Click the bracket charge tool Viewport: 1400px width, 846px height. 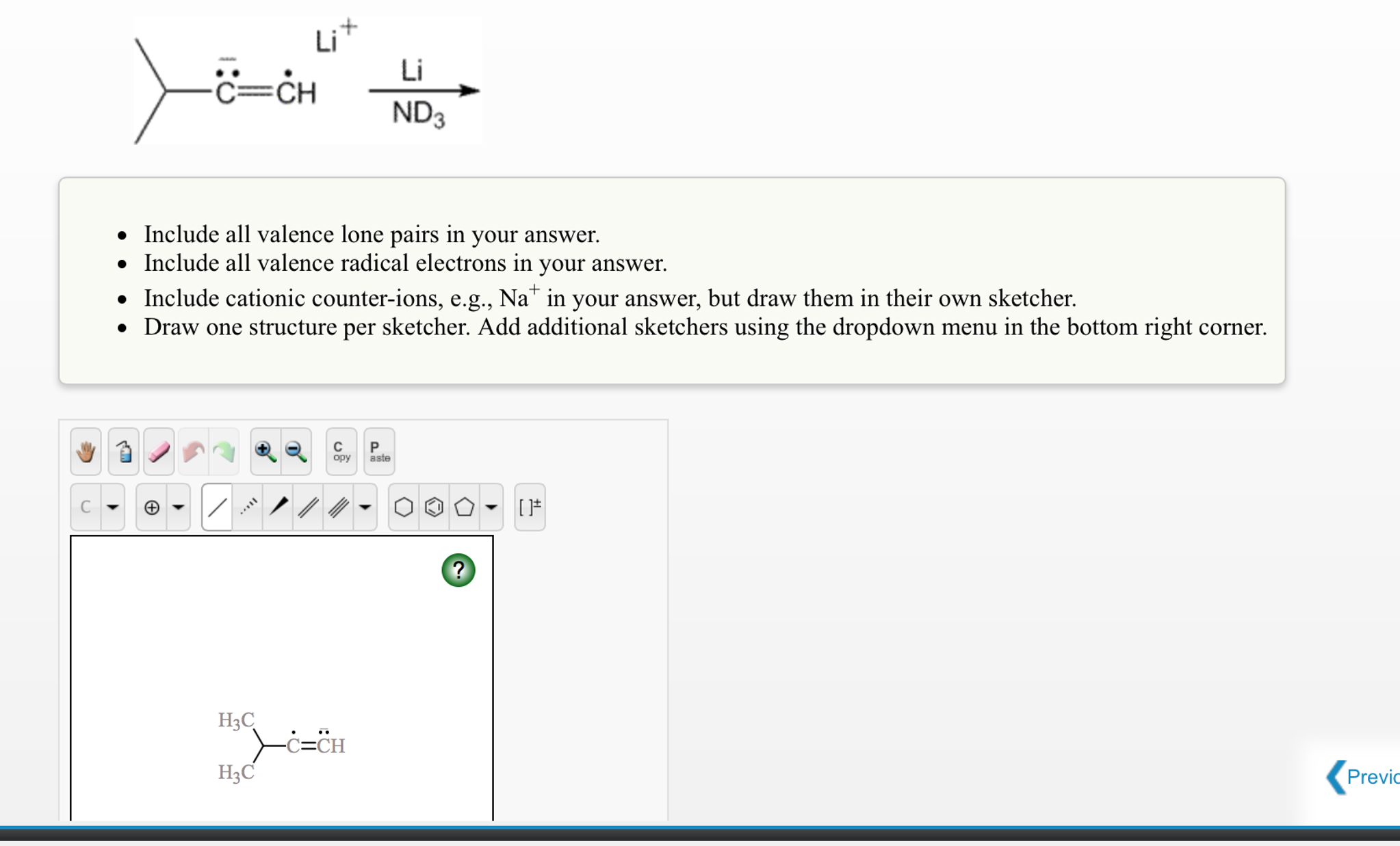[x=530, y=507]
